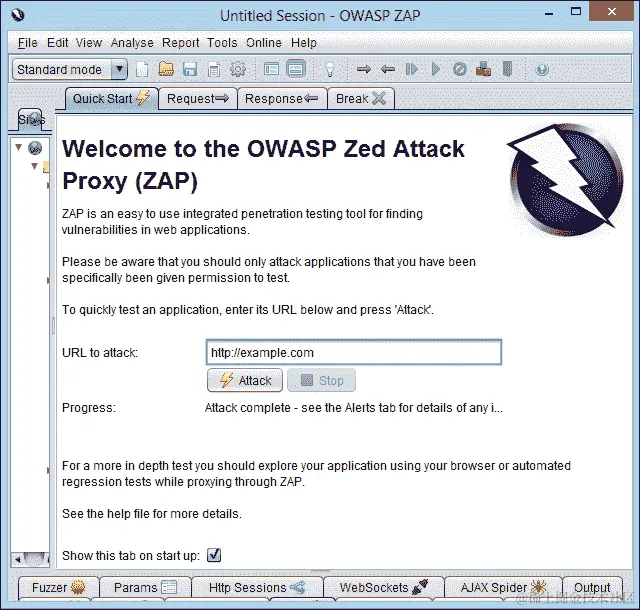Click the Sites panel scroll left arrow

(17, 559)
